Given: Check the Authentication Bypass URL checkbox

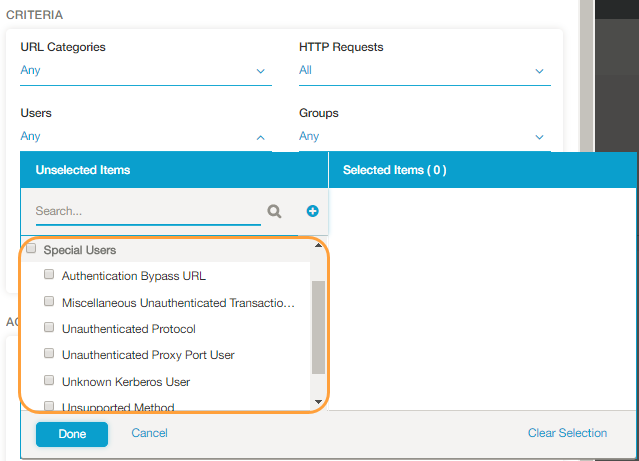Looking at the screenshot, I should (x=49, y=275).
